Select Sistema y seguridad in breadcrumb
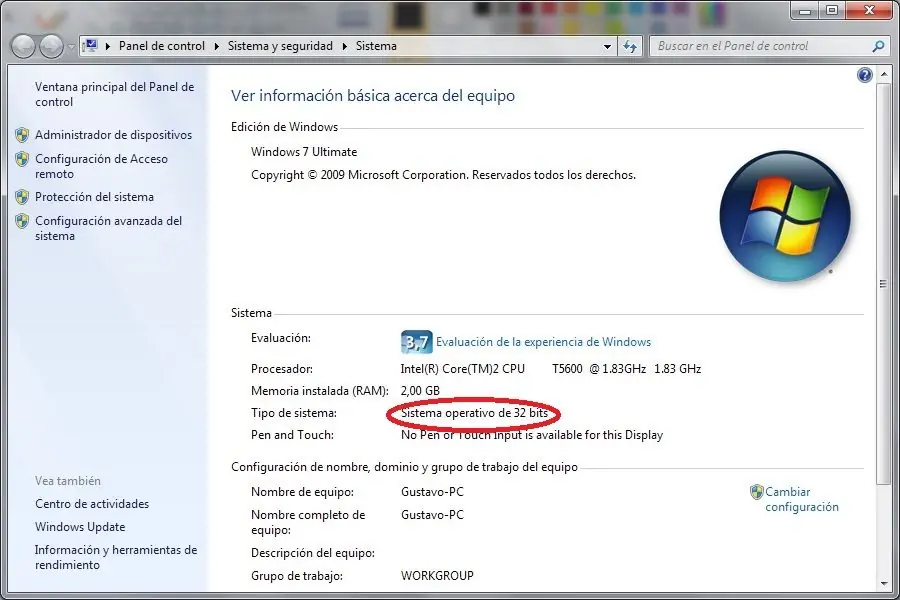900x600 pixels. (280, 46)
